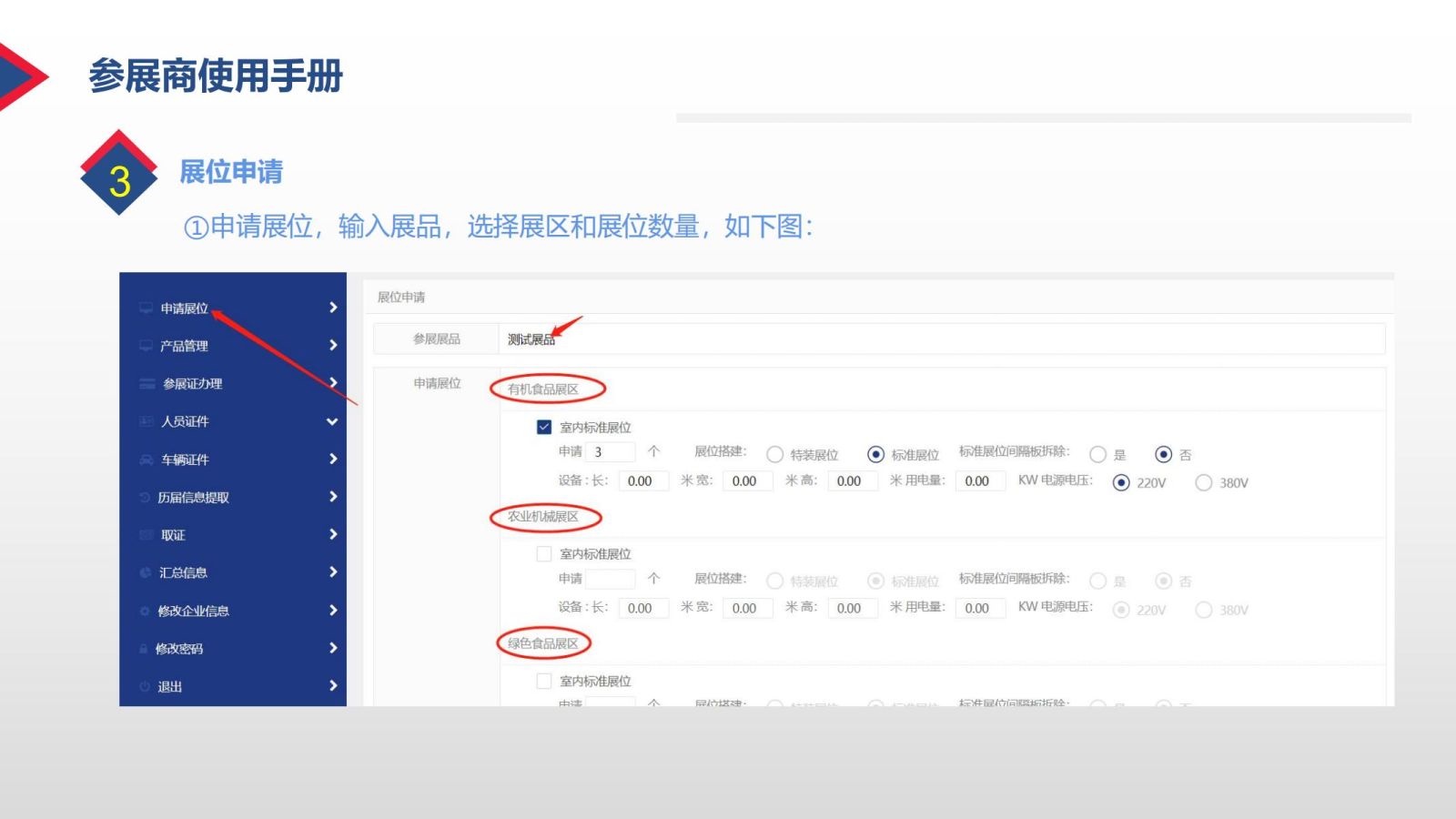Click the 高 height field in 有机食品展区

coord(853,480)
